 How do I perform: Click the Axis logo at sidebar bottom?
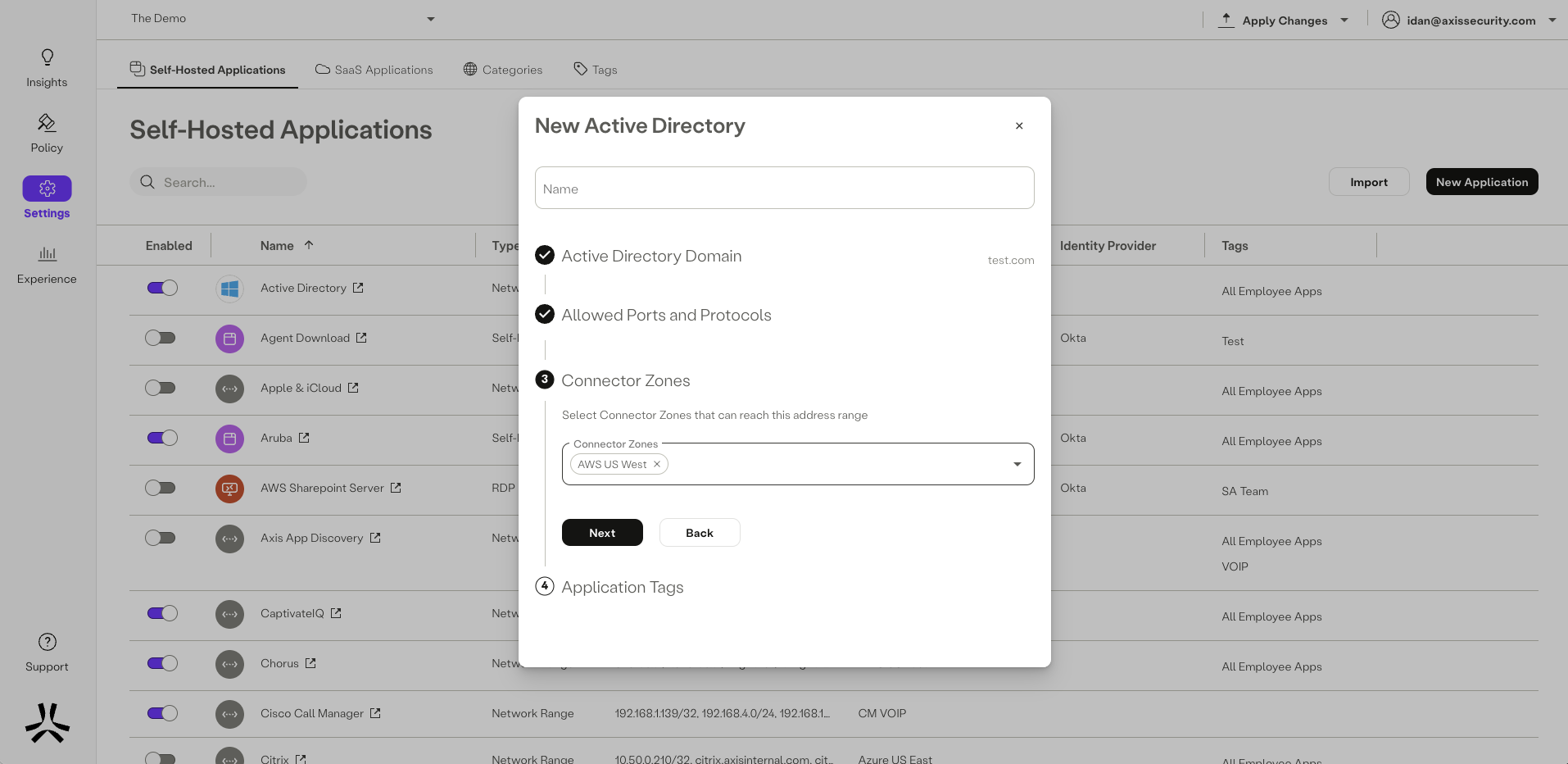click(x=48, y=722)
